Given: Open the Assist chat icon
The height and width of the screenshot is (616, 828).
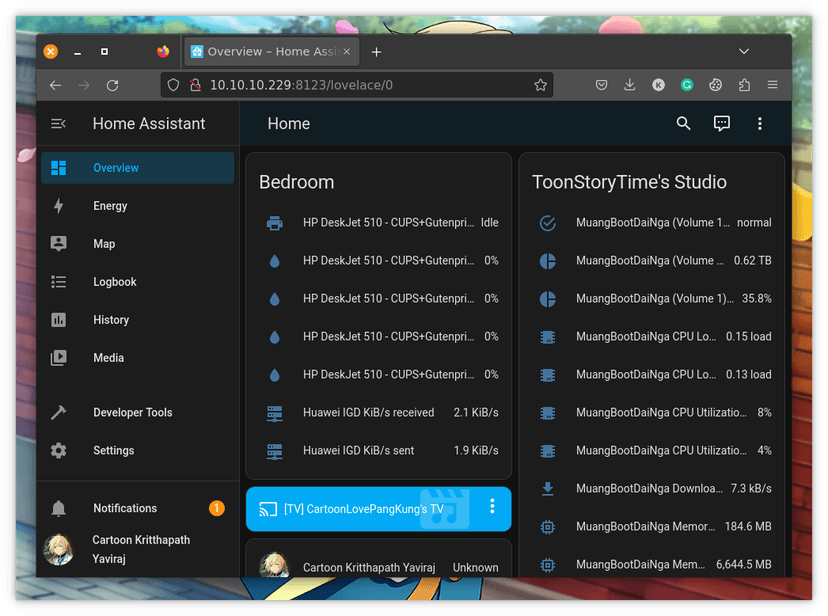Looking at the screenshot, I should pos(721,124).
